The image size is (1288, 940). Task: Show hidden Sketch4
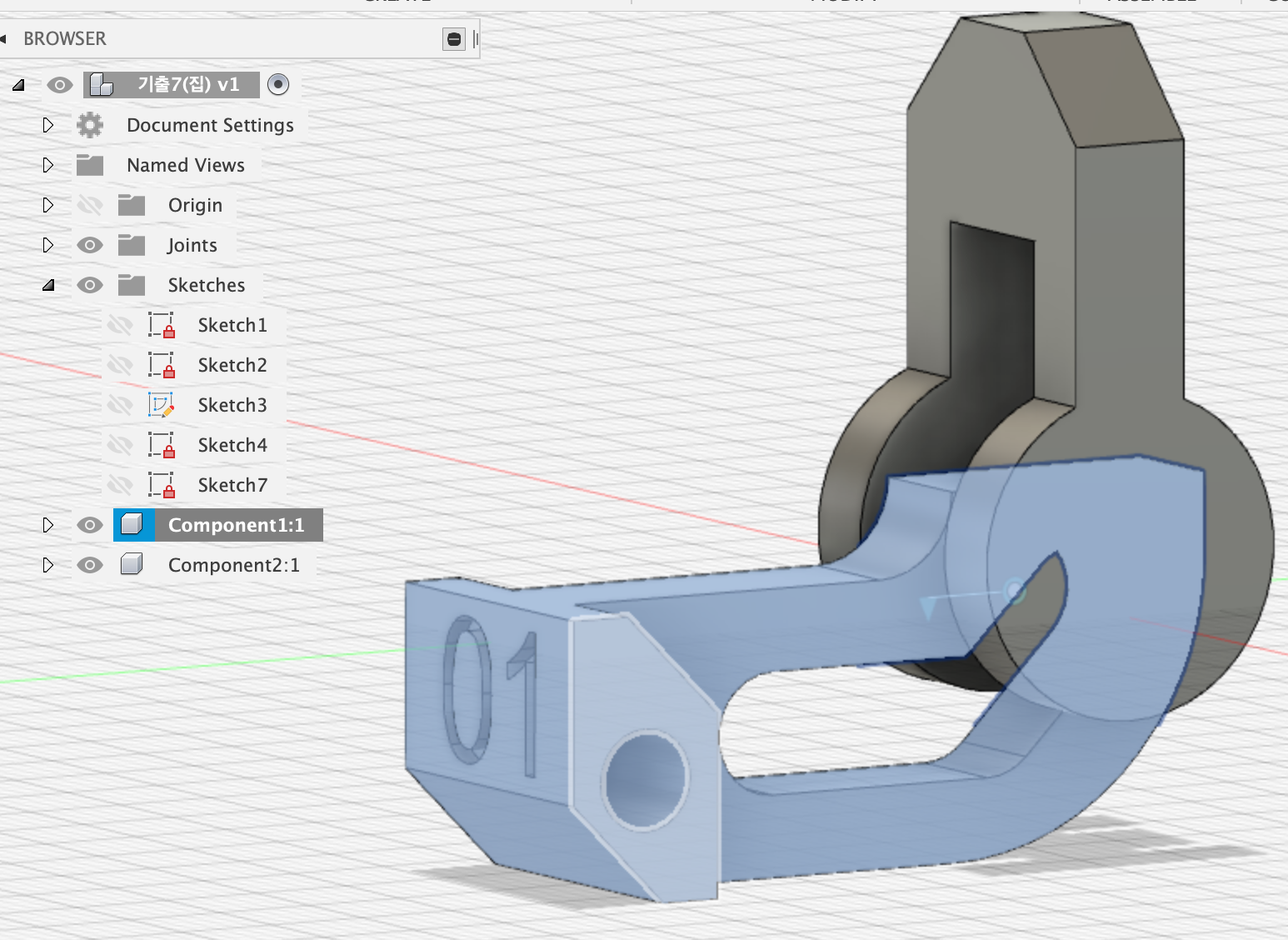pyautogui.click(x=120, y=445)
